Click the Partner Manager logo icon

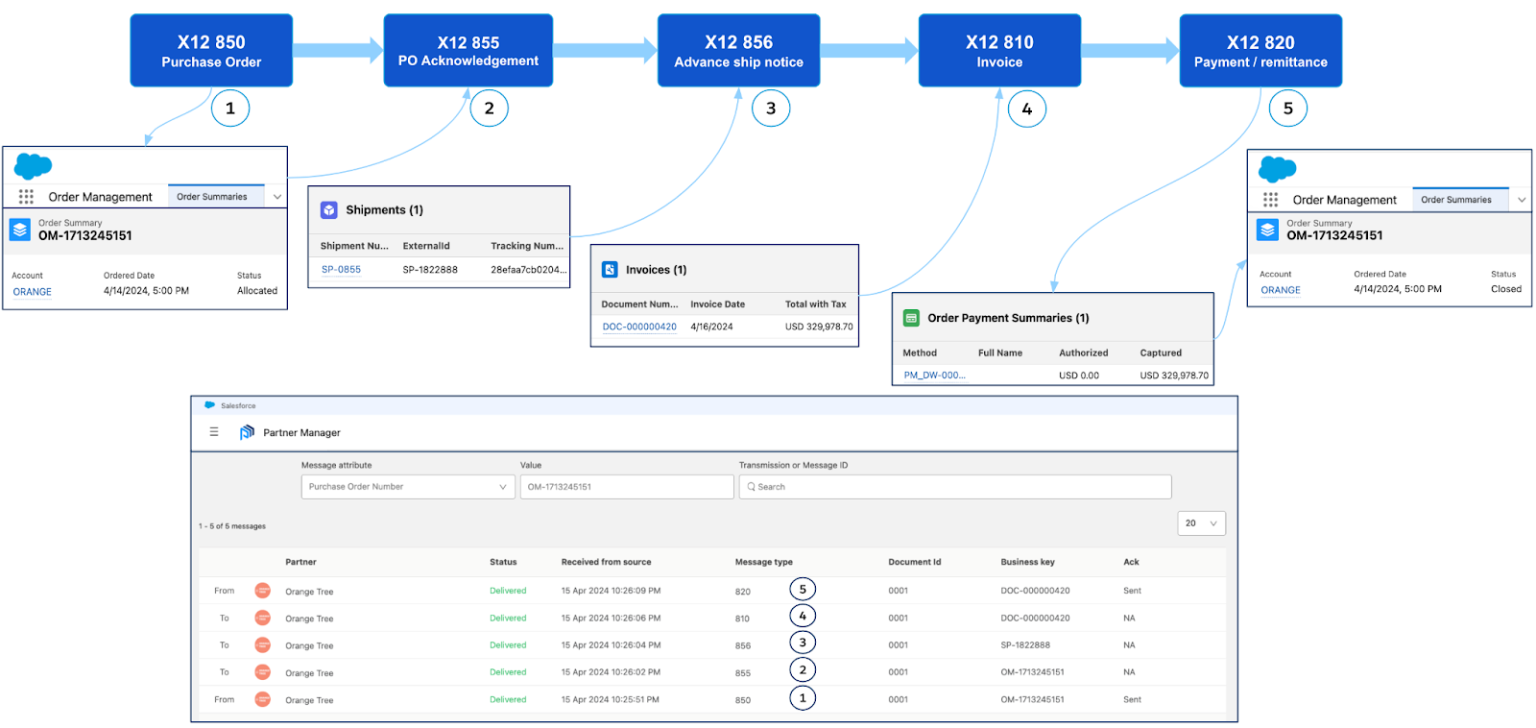[x=247, y=433]
